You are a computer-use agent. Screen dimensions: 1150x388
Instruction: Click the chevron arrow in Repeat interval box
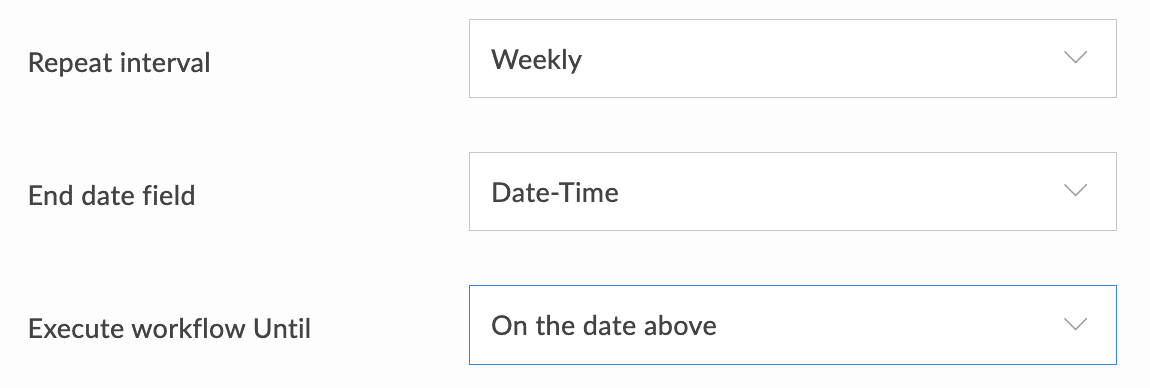pyautogui.click(x=1075, y=58)
